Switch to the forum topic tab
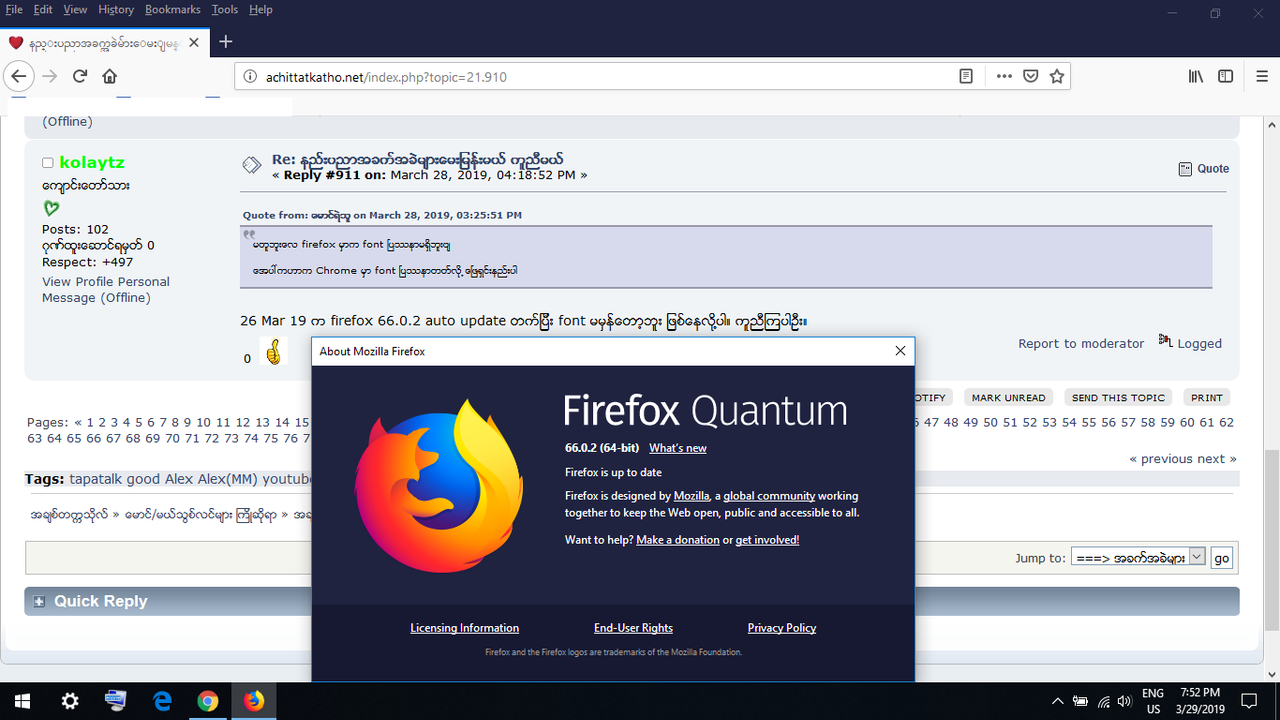The height and width of the screenshot is (720, 1280). coord(100,42)
